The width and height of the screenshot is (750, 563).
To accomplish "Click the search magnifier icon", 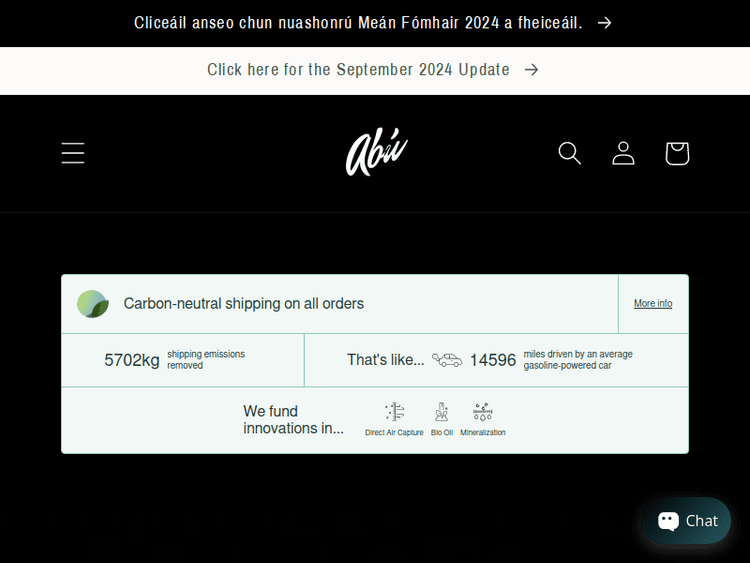I will (570, 153).
